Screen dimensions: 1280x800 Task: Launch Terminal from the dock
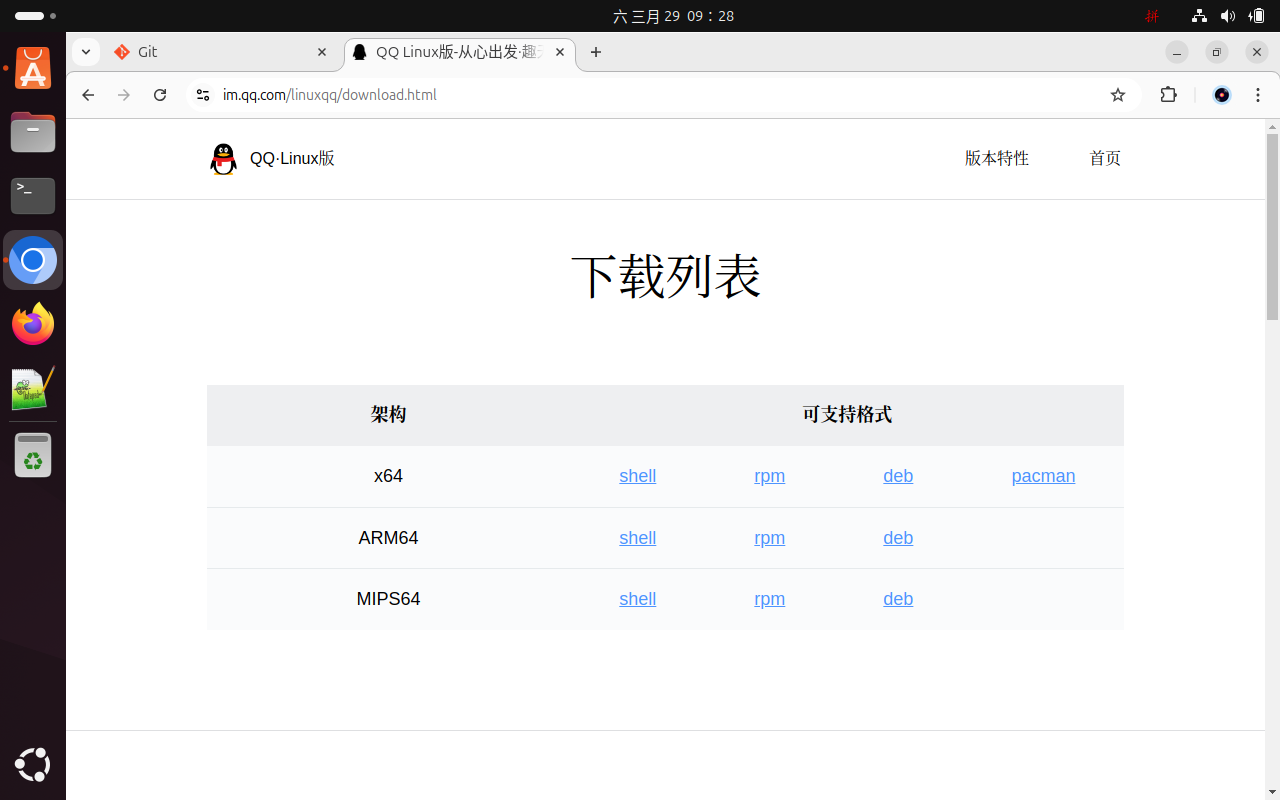tap(33, 196)
